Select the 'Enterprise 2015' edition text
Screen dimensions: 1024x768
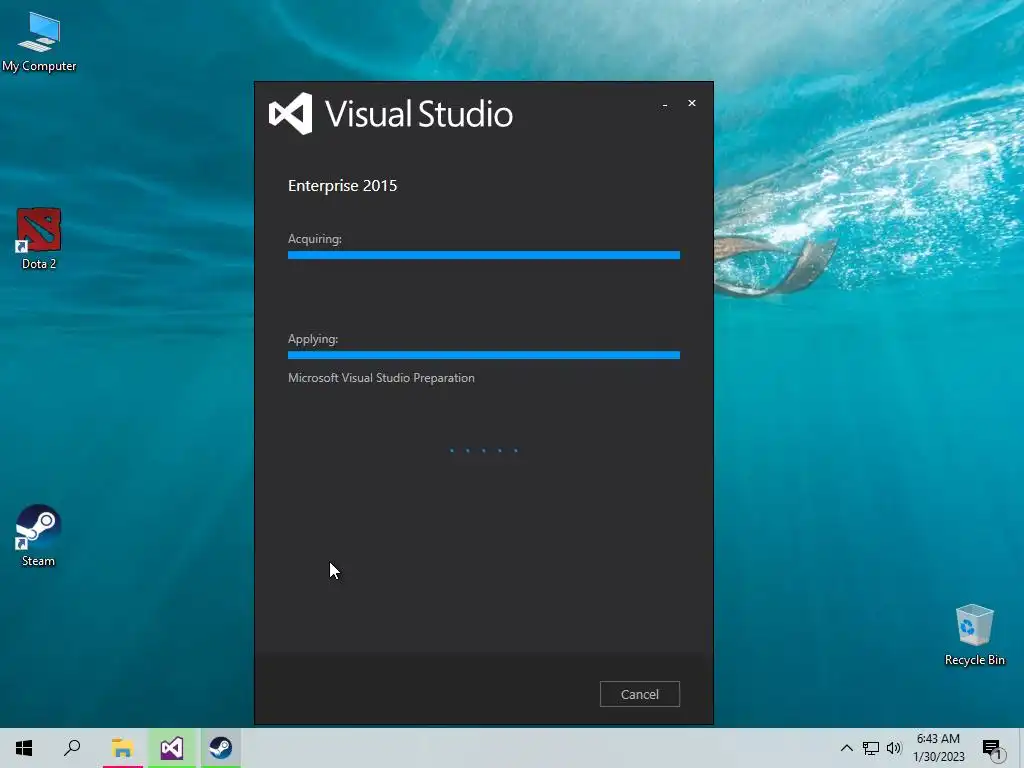click(342, 185)
